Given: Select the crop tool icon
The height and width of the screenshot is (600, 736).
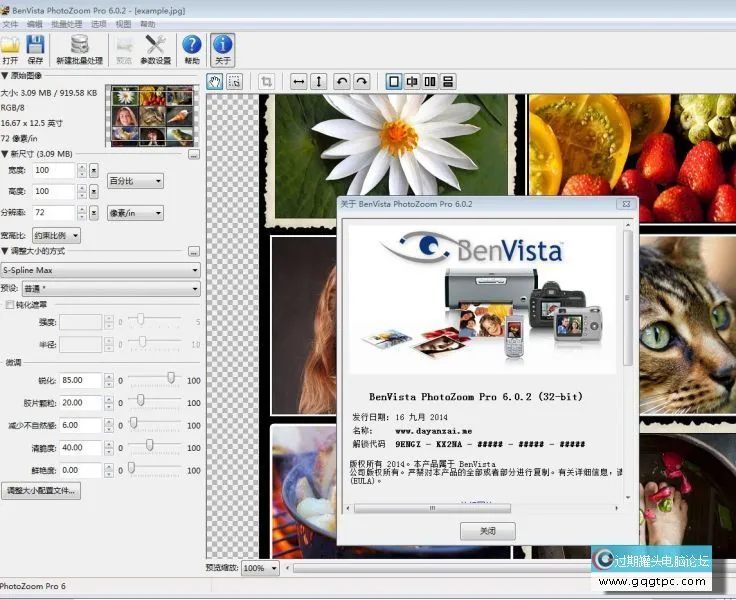Looking at the screenshot, I should (266, 82).
